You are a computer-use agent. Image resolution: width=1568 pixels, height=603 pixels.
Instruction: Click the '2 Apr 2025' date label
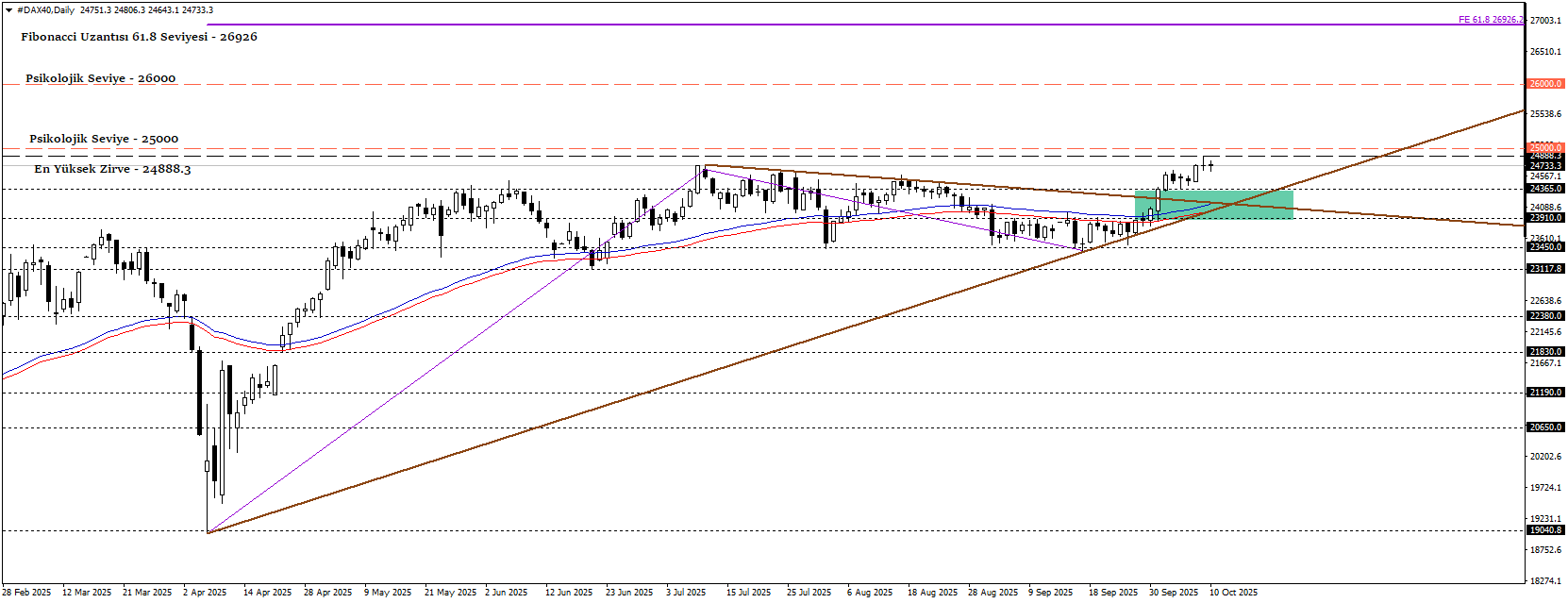(x=205, y=593)
